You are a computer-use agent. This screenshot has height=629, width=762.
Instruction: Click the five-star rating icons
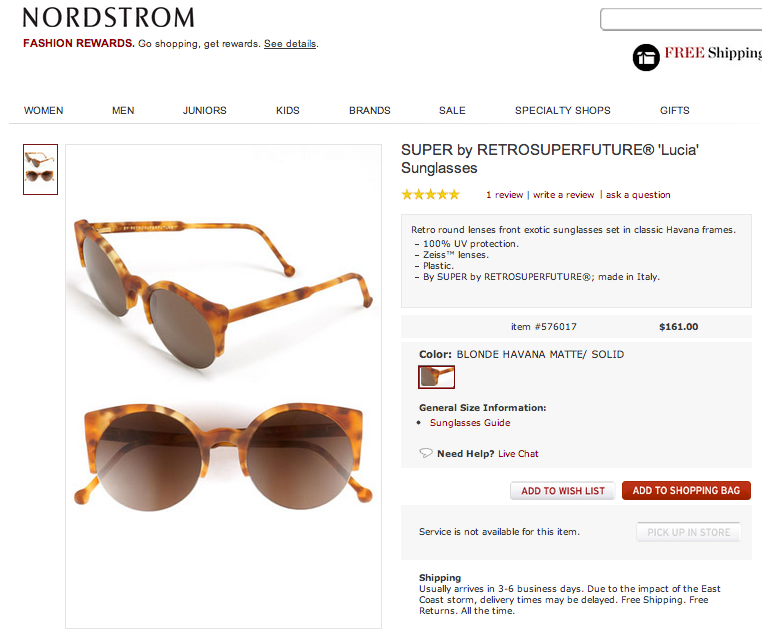point(431,195)
